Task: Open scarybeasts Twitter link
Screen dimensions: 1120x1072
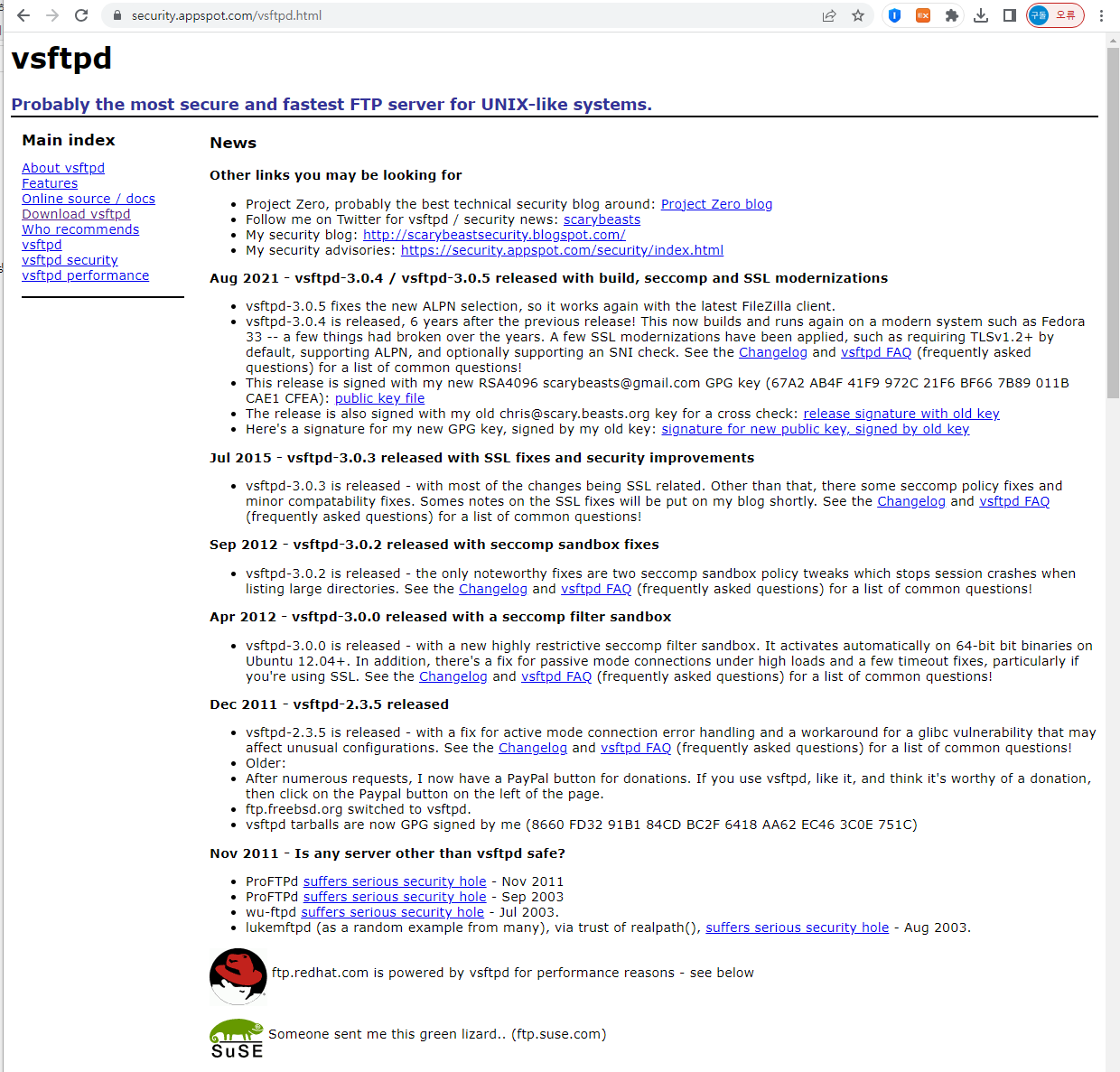Action: coord(602,219)
